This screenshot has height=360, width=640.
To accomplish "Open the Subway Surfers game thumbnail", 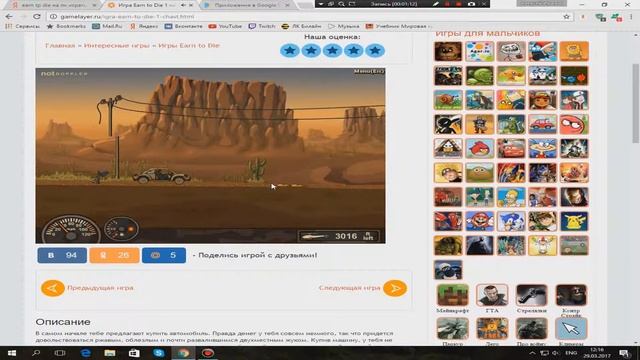I will tap(542, 100).
